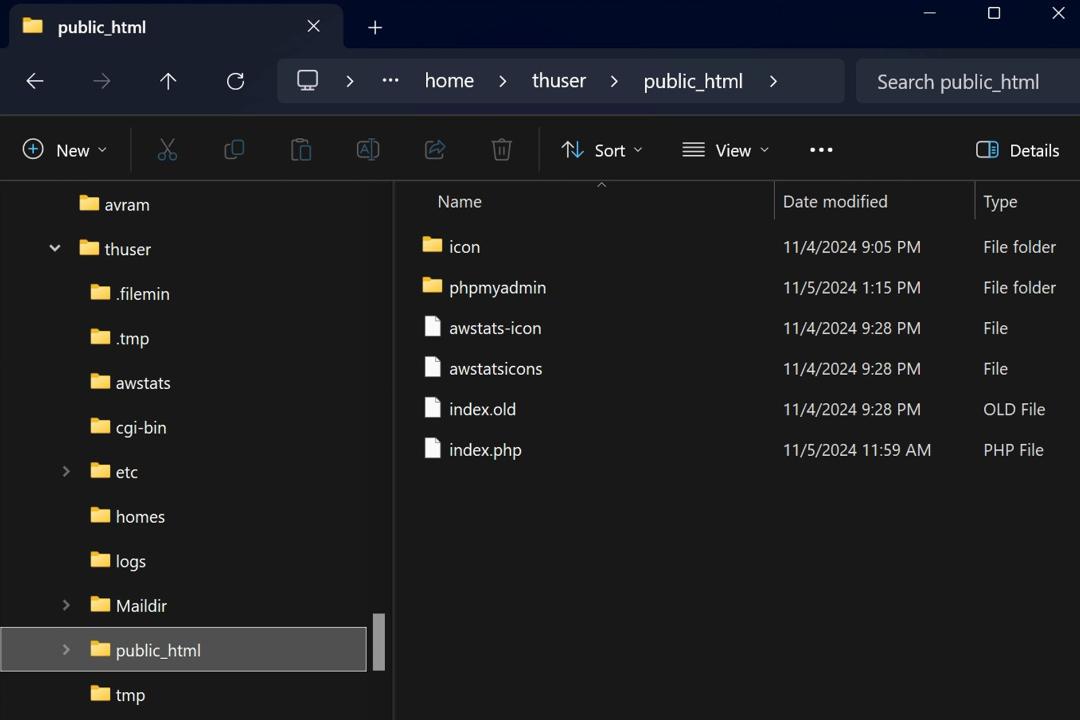Image resolution: width=1080 pixels, height=720 pixels.
Task: Open the New item menu
Action: [x=65, y=150]
